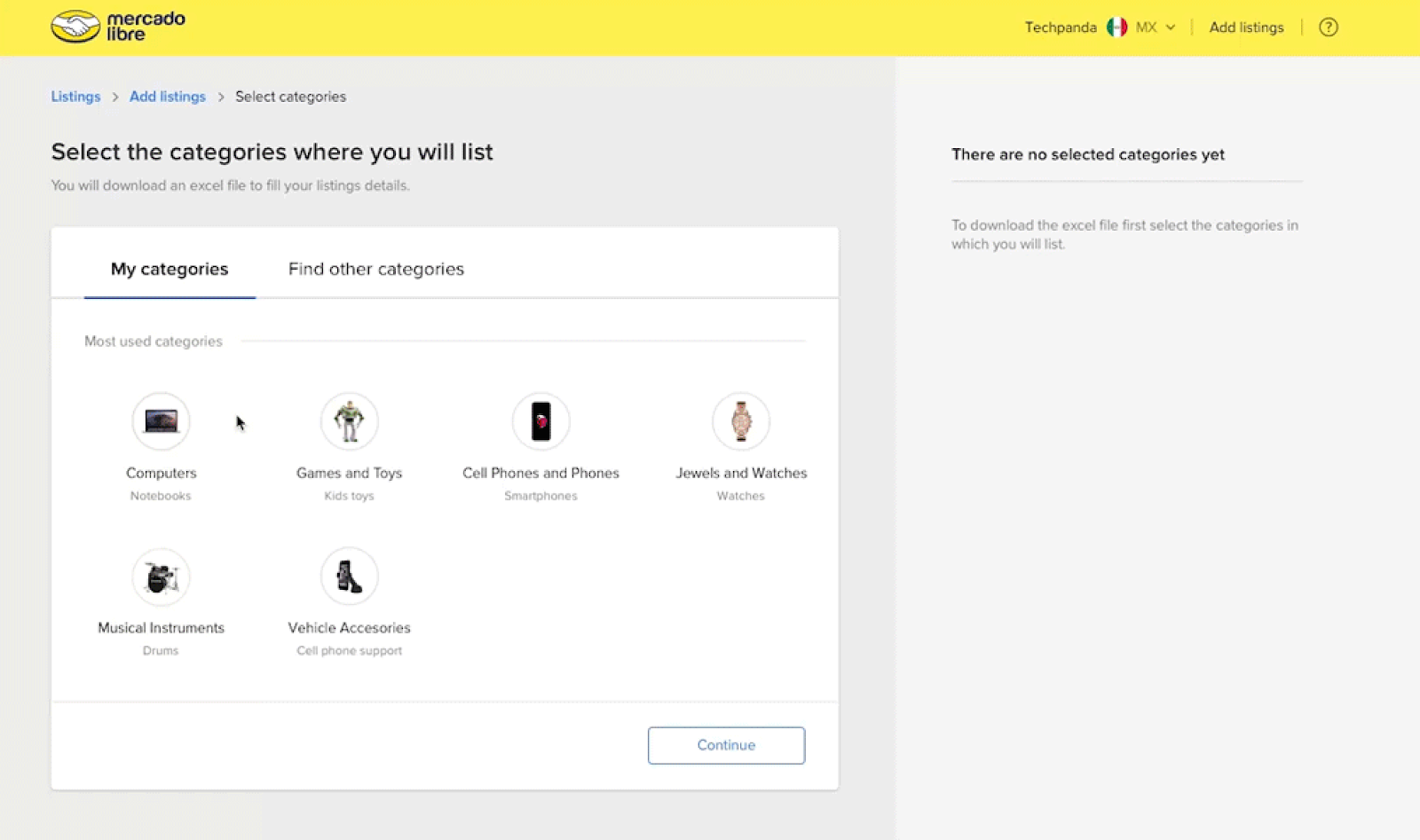Switch to the Find other categories tab
The width and height of the screenshot is (1420, 840).
point(375,269)
